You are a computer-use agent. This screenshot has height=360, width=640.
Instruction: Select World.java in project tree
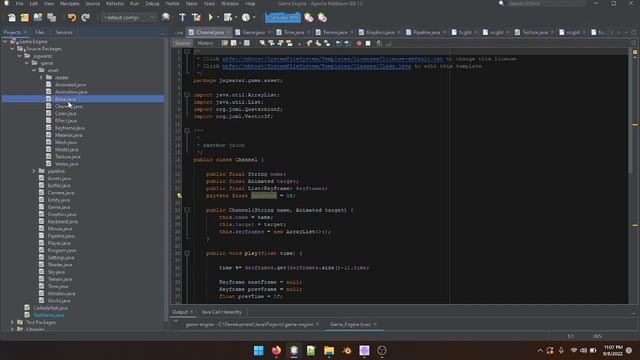pyautogui.click(x=59, y=301)
